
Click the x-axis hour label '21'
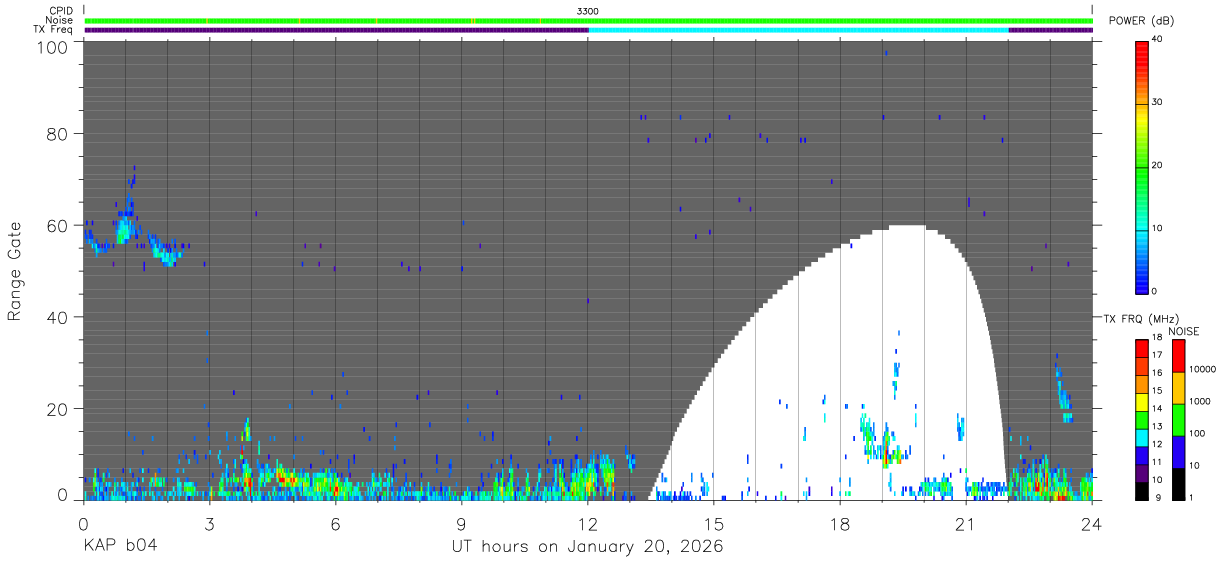point(966,523)
